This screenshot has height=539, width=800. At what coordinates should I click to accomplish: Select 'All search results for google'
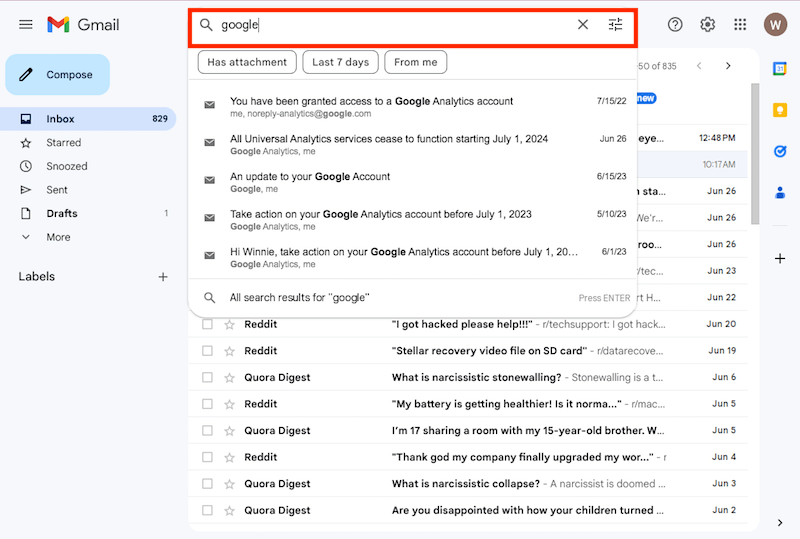413,298
